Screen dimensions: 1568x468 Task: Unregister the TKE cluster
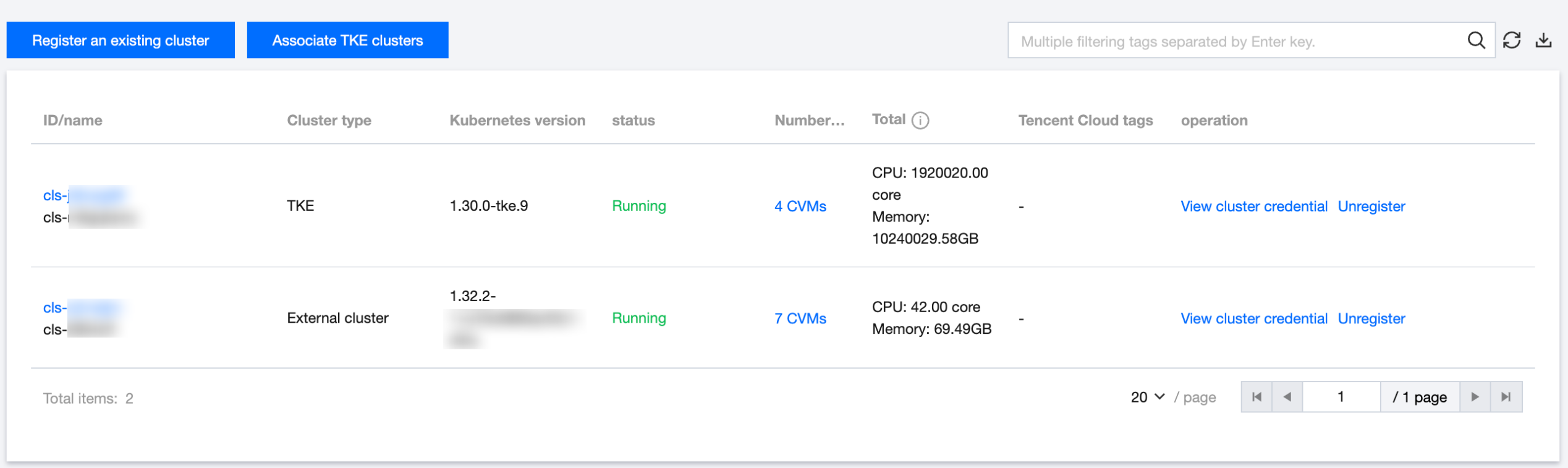click(1371, 206)
